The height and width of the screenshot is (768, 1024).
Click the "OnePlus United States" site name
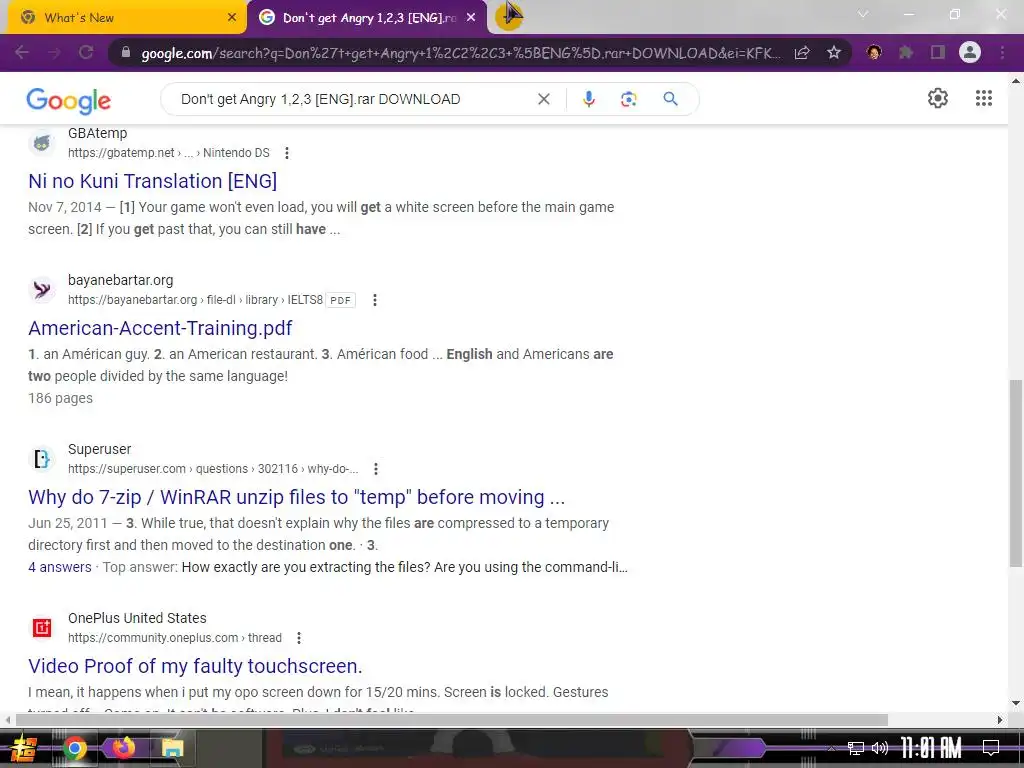[137, 618]
